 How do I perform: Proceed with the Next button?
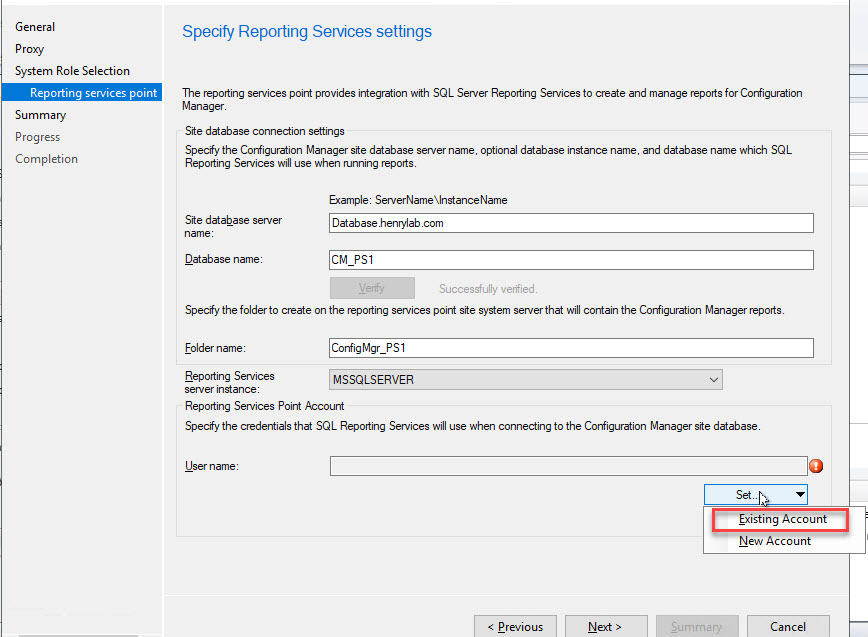pos(605,627)
